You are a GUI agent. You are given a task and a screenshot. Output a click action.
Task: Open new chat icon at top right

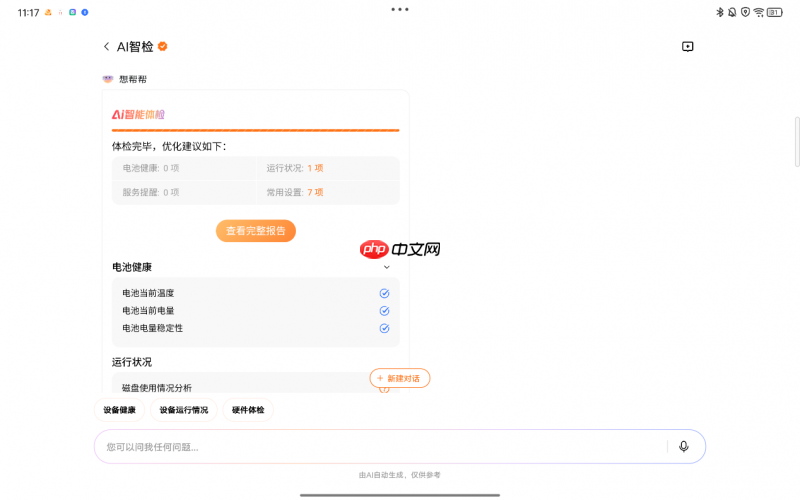coord(687,47)
